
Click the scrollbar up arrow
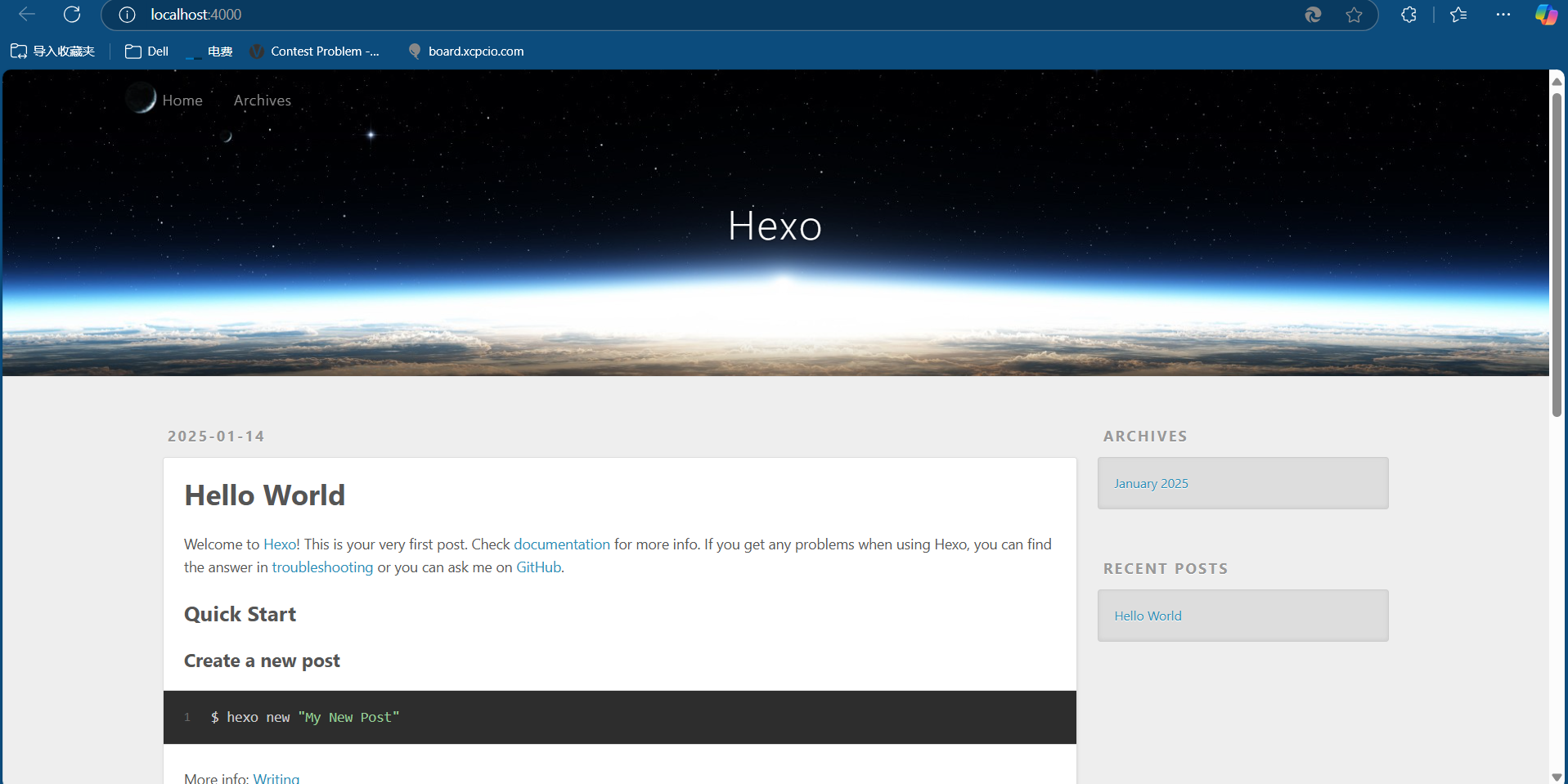[x=1557, y=81]
